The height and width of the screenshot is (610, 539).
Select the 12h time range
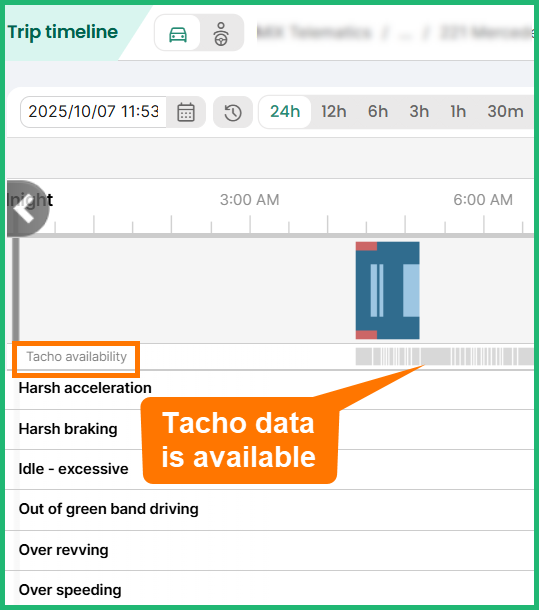[334, 112]
